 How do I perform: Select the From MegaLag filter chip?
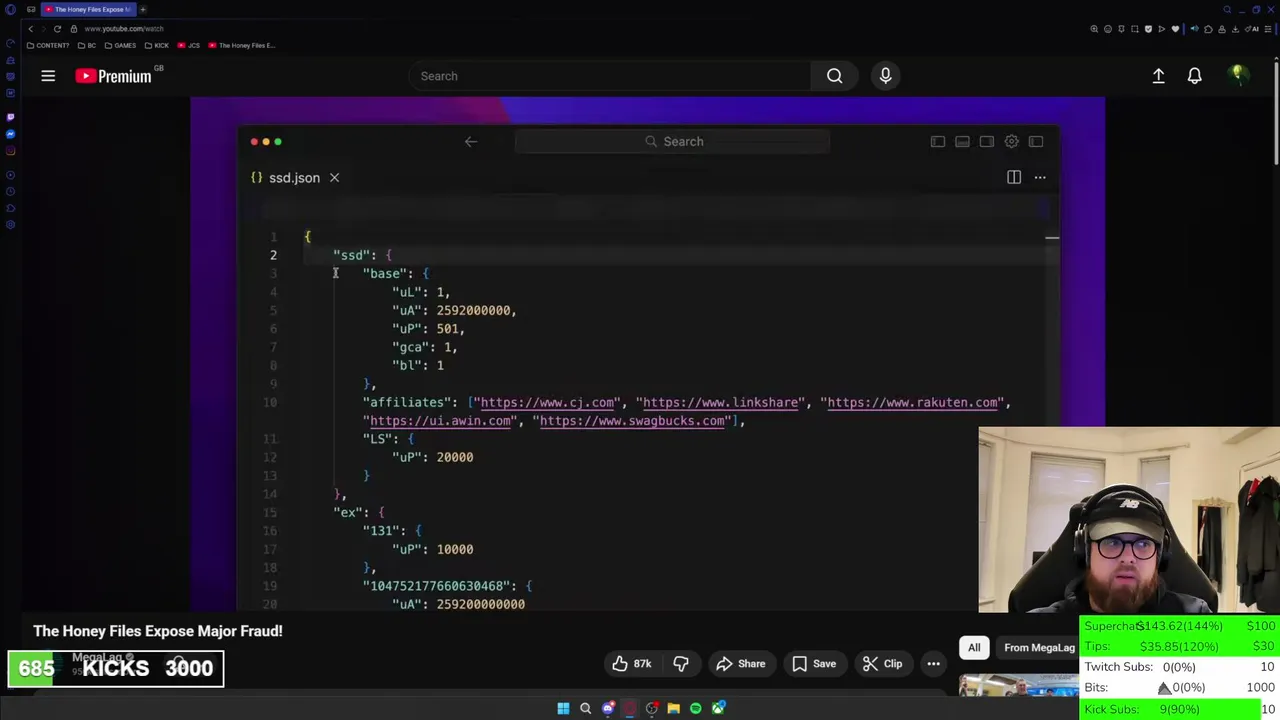click(x=1038, y=648)
